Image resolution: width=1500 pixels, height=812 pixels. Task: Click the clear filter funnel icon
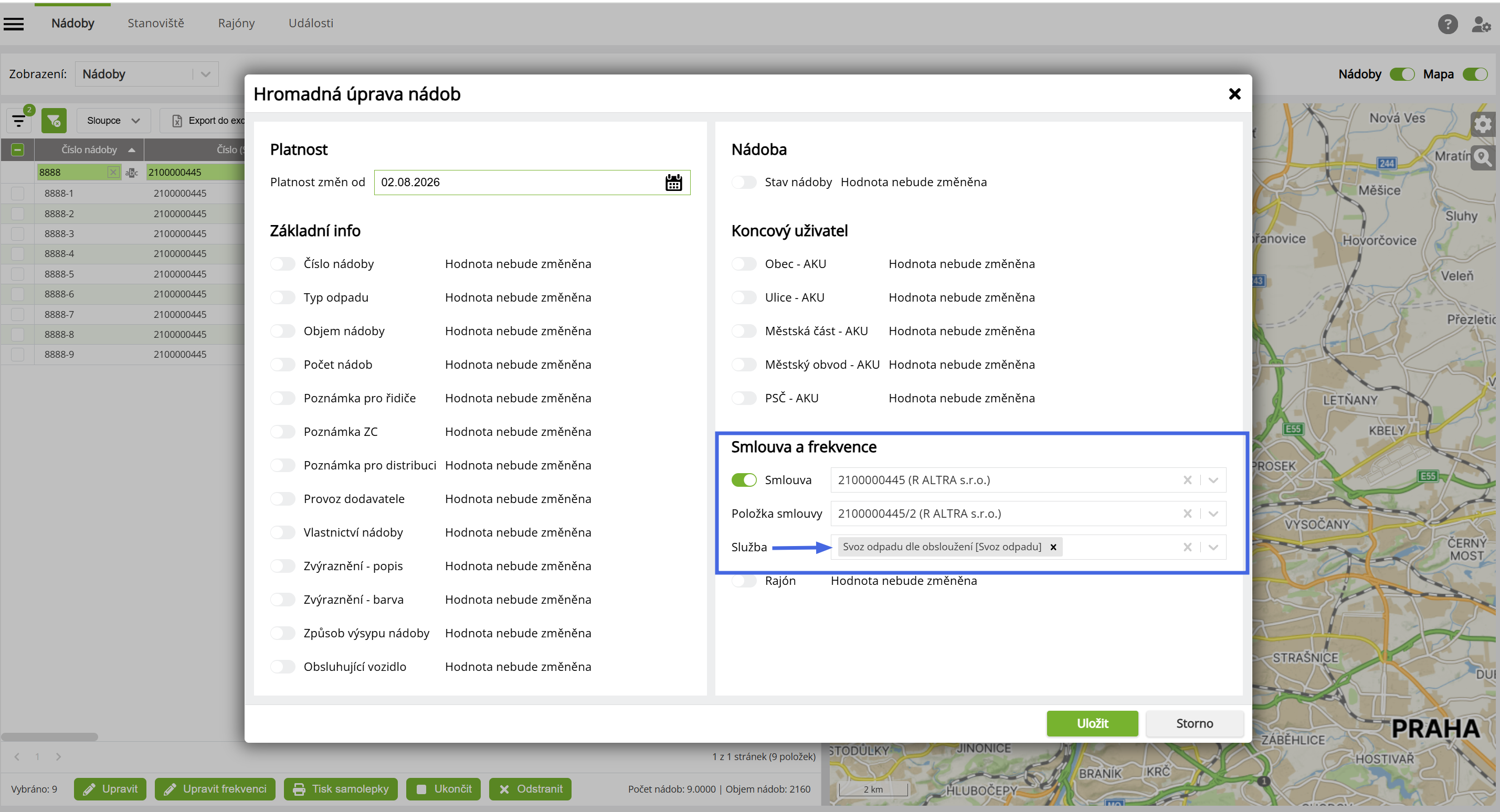(x=54, y=121)
